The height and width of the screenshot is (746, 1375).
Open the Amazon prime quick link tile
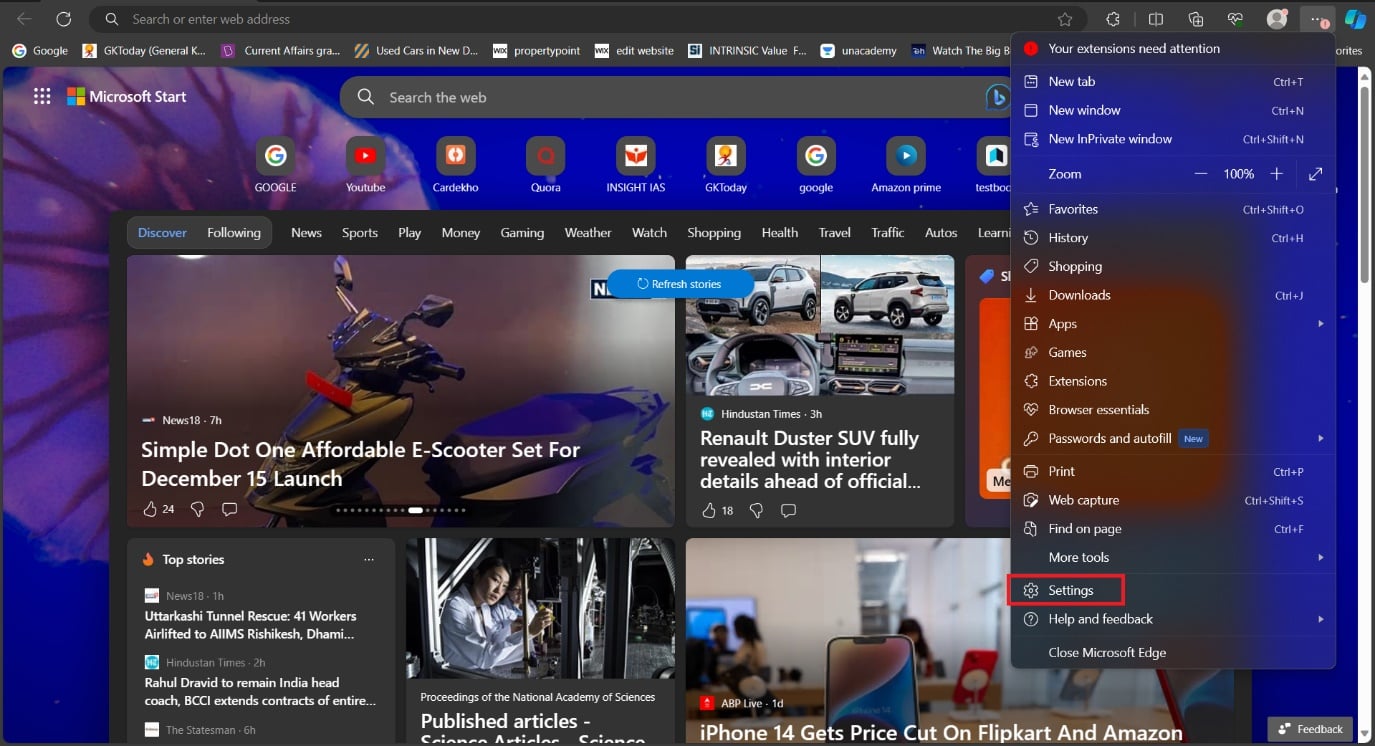pos(906,165)
